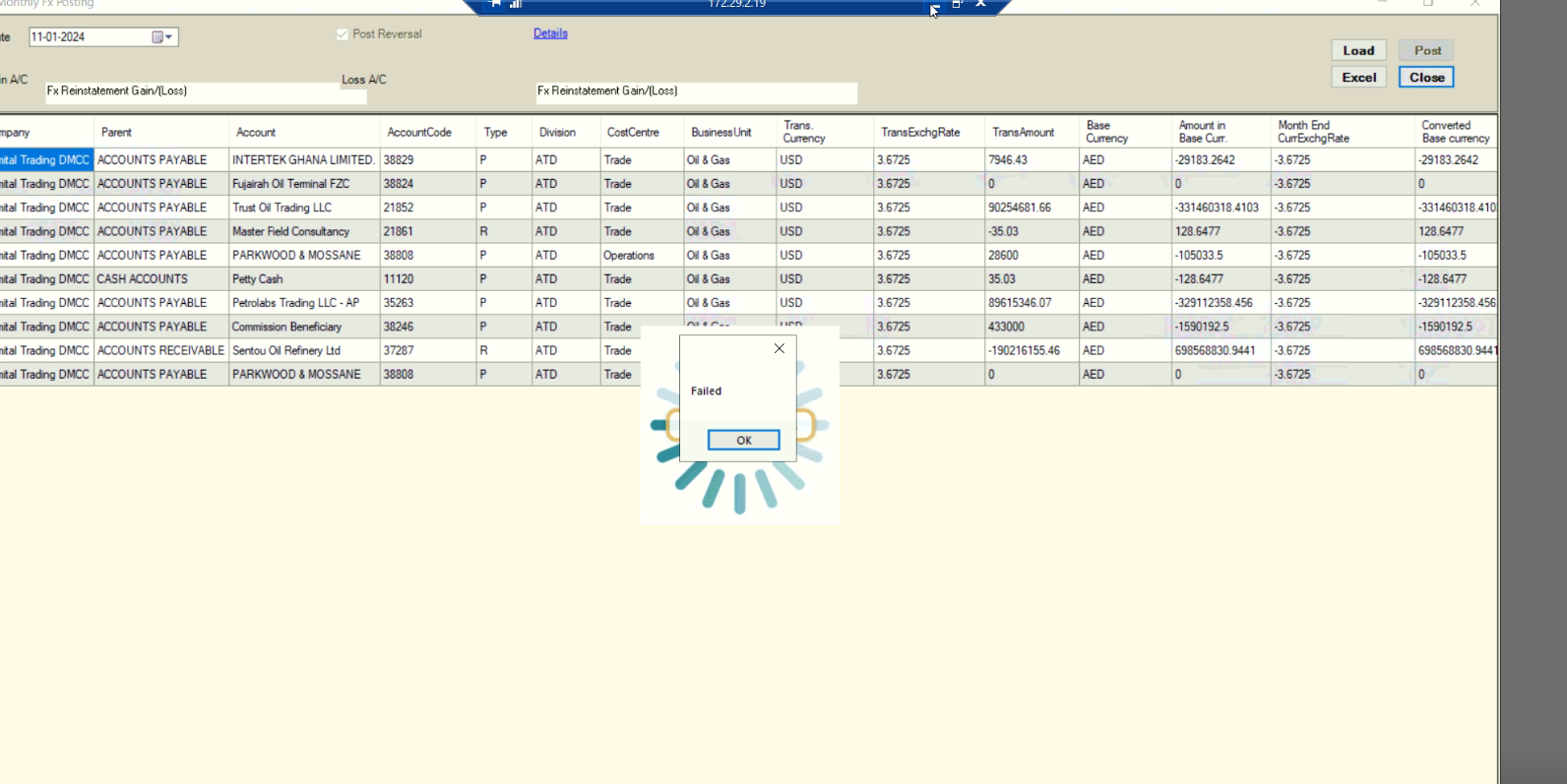Click the pin icon on remote session bar

click(x=495, y=4)
